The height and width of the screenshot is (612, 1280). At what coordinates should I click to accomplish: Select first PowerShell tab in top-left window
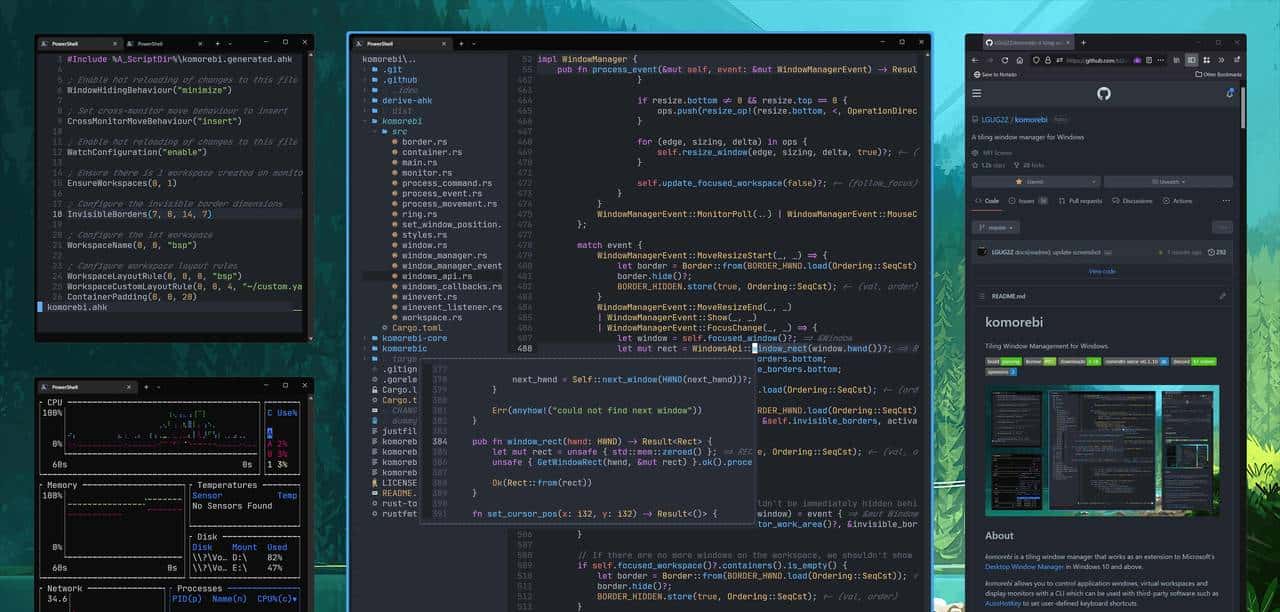pos(80,43)
